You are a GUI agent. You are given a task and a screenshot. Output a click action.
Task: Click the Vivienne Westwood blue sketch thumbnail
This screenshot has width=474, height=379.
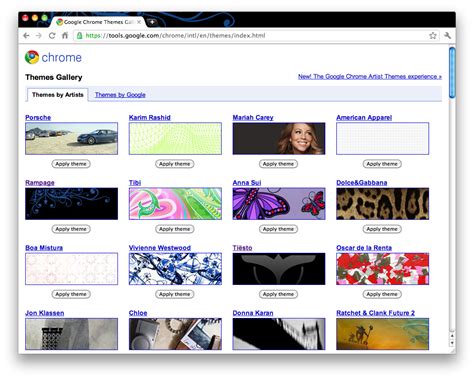[x=175, y=269]
